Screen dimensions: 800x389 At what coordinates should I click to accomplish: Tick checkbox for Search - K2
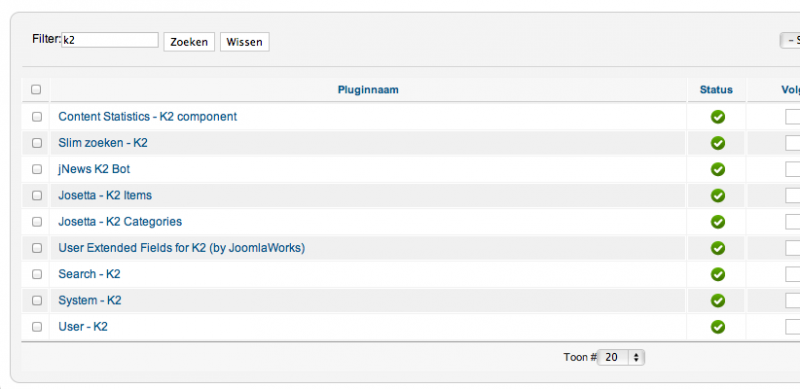[x=37, y=274]
